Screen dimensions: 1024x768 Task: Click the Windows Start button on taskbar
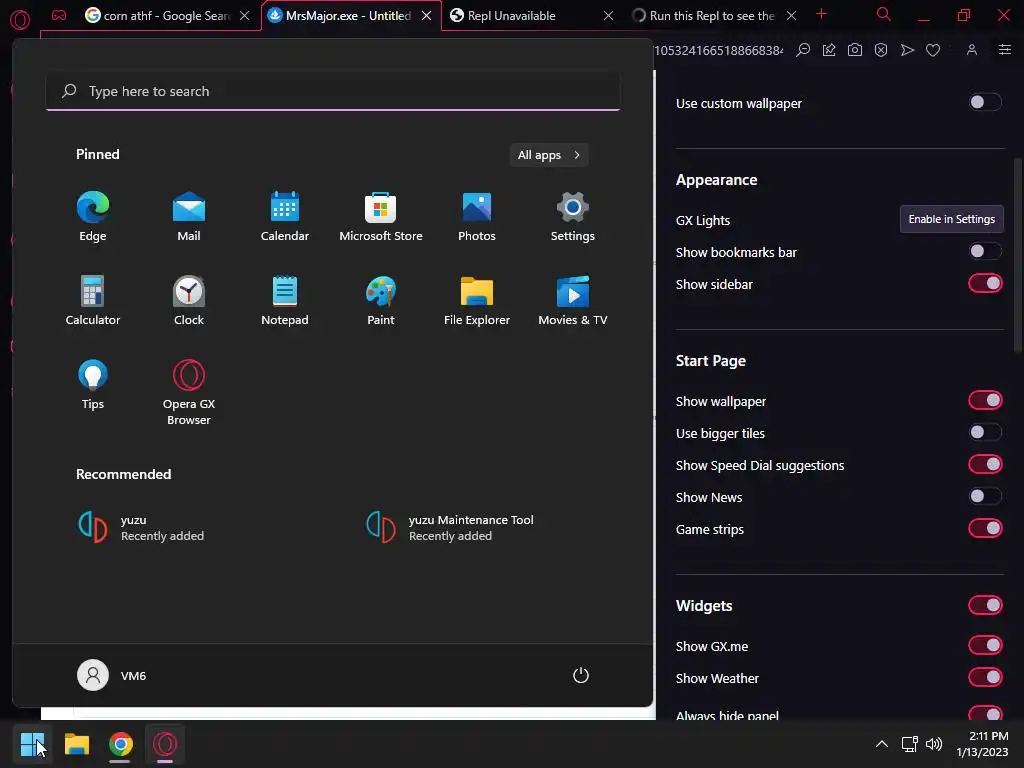click(32, 744)
